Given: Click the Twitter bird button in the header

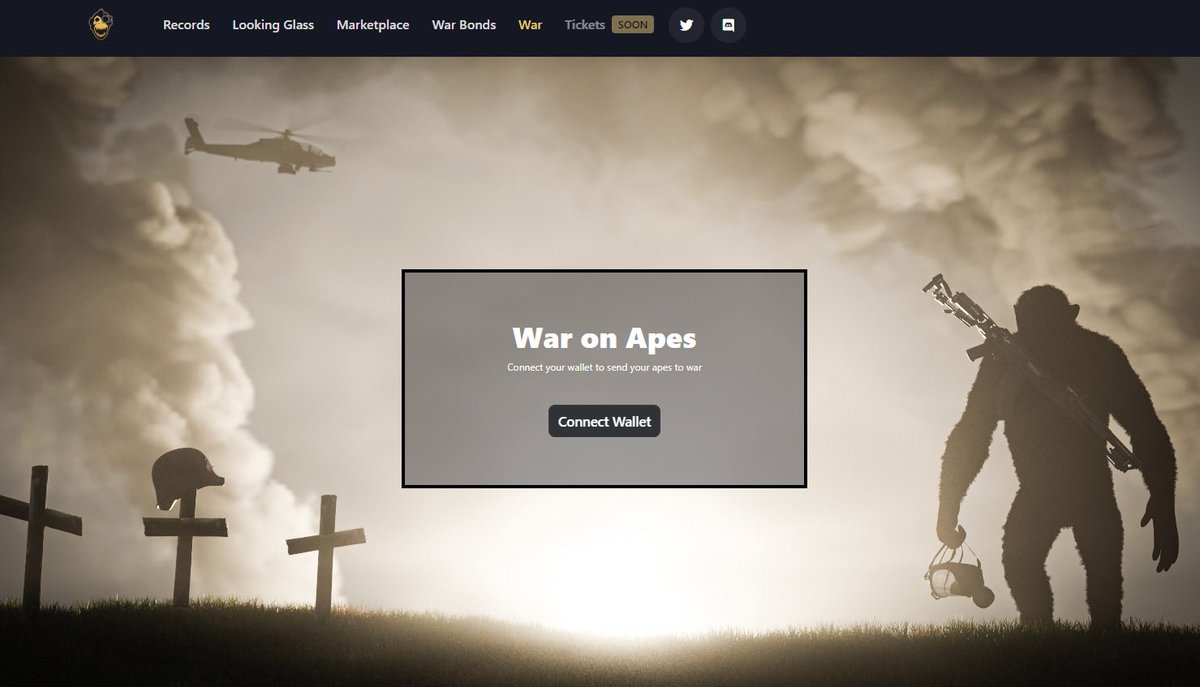Looking at the screenshot, I should click(x=685, y=25).
